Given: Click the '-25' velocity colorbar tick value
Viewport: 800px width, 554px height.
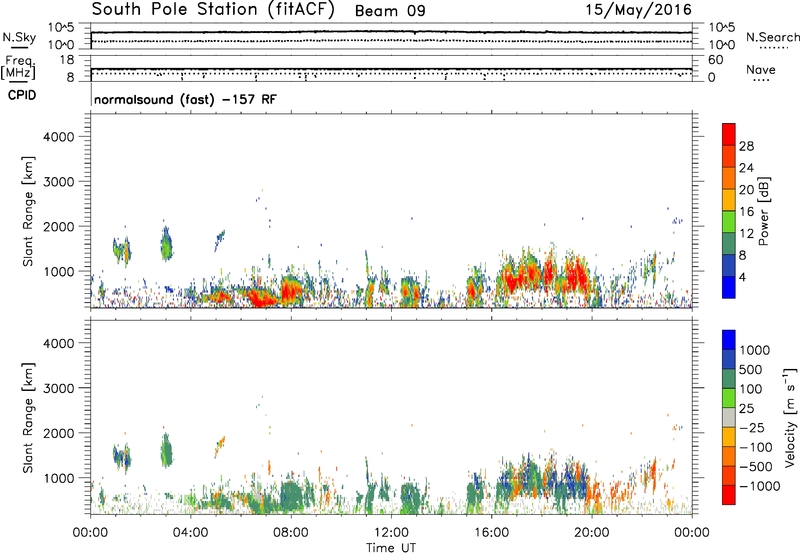Looking at the screenshot, I should (752, 427).
